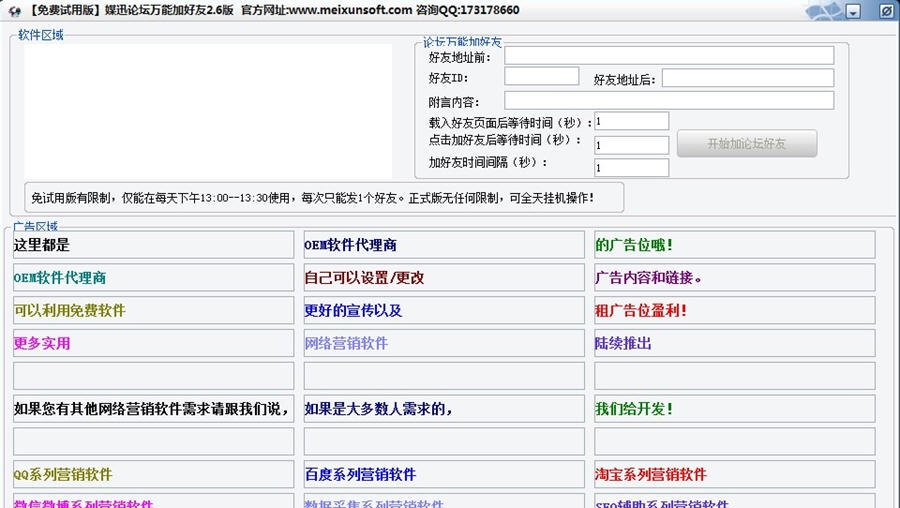Open the dark blue OEM软件代理商 ad
This screenshot has width=900, height=508.
(x=444, y=245)
